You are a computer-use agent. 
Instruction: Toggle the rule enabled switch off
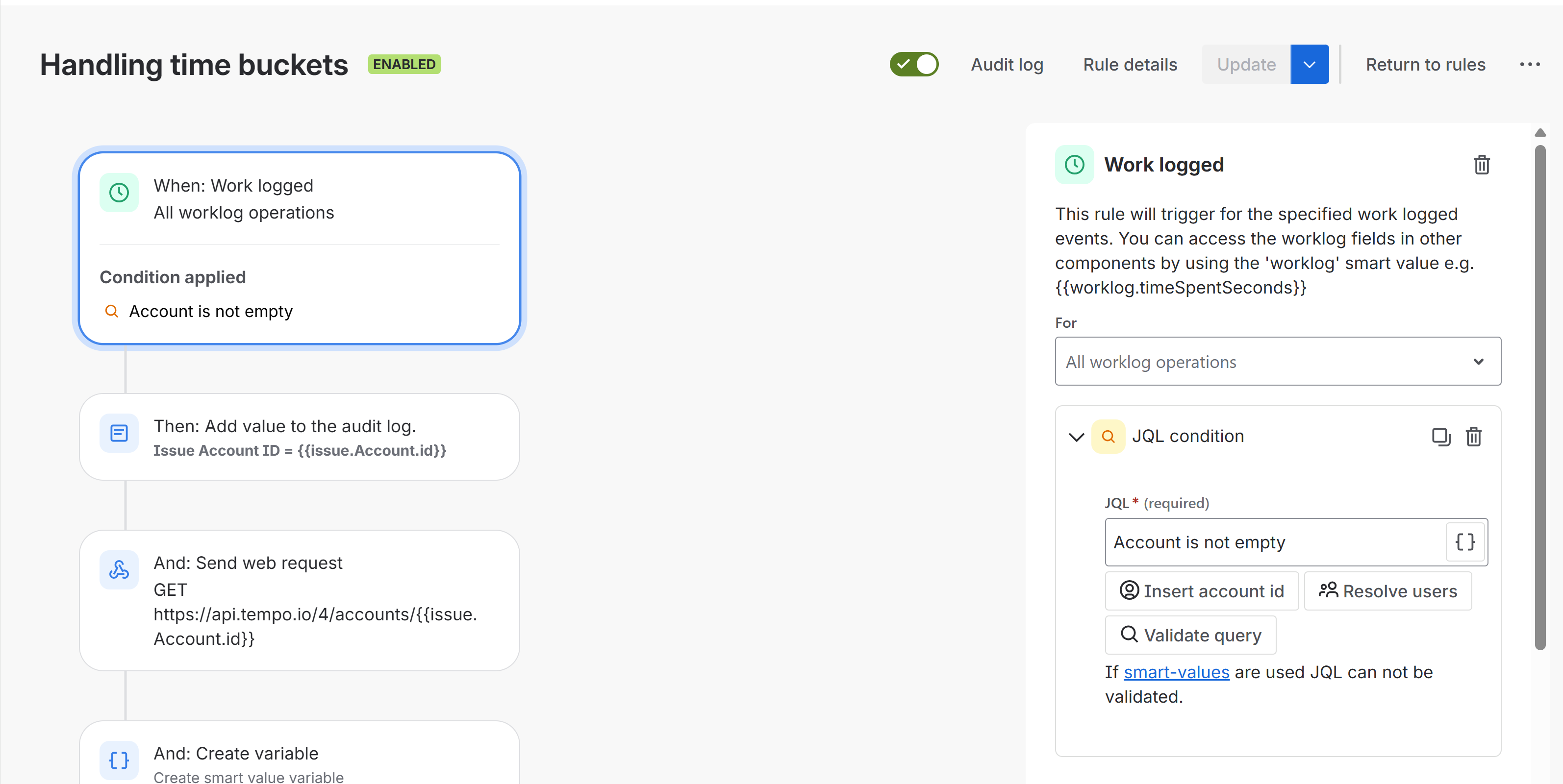coord(914,64)
